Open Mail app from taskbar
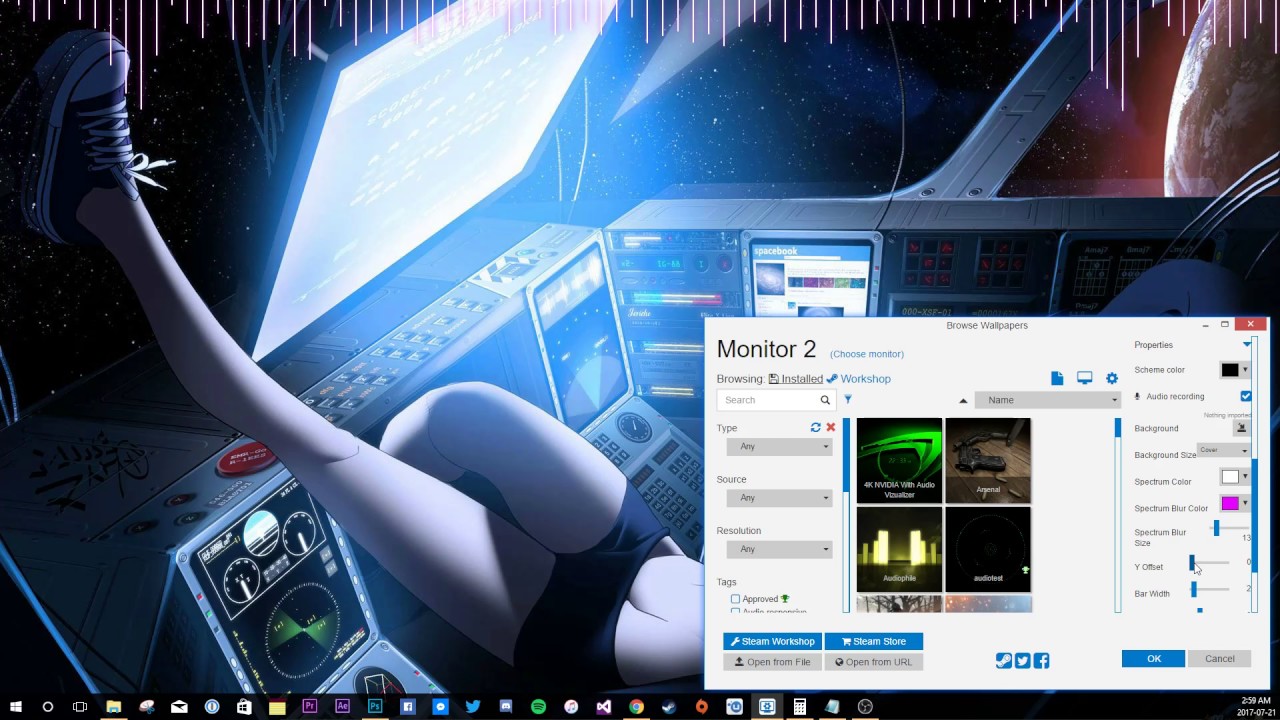Image resolution: width=1280 pixels, height=720 pixels. [179, 706]
